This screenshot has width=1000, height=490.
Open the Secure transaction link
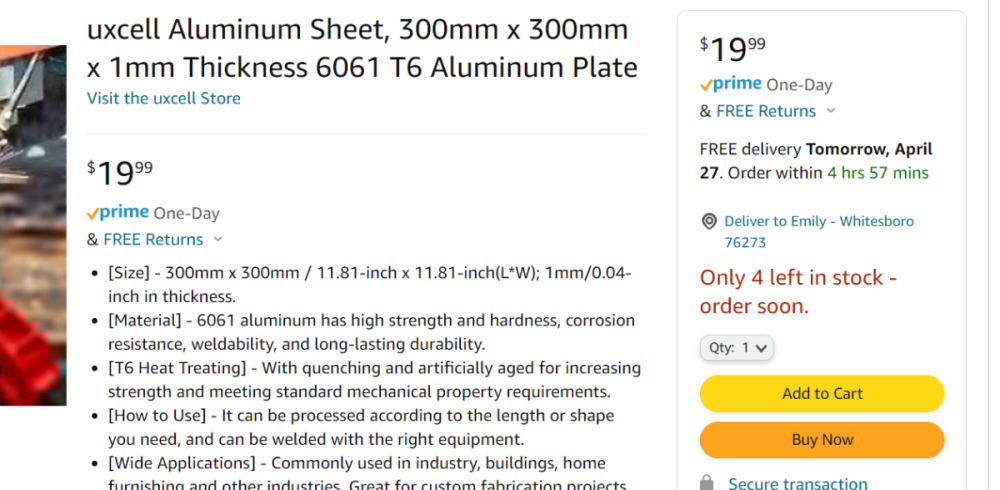(797, 483)
